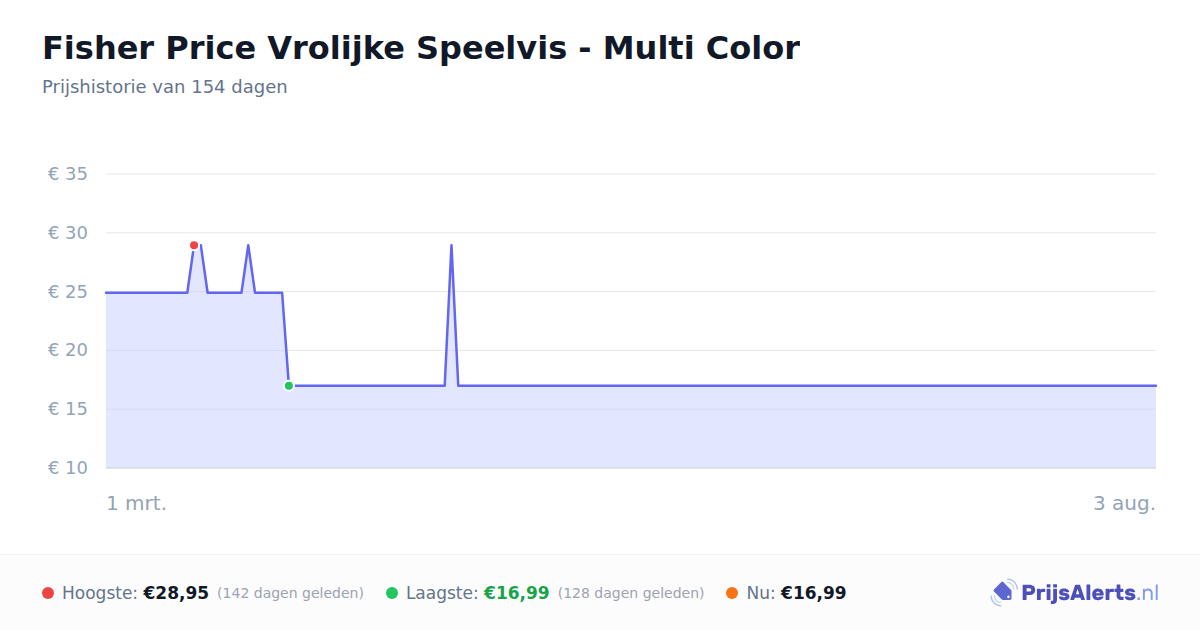Click the Hoogste price value €28,95
The height and width of the screenshot is (630, 1200).
tap(176, 593)
